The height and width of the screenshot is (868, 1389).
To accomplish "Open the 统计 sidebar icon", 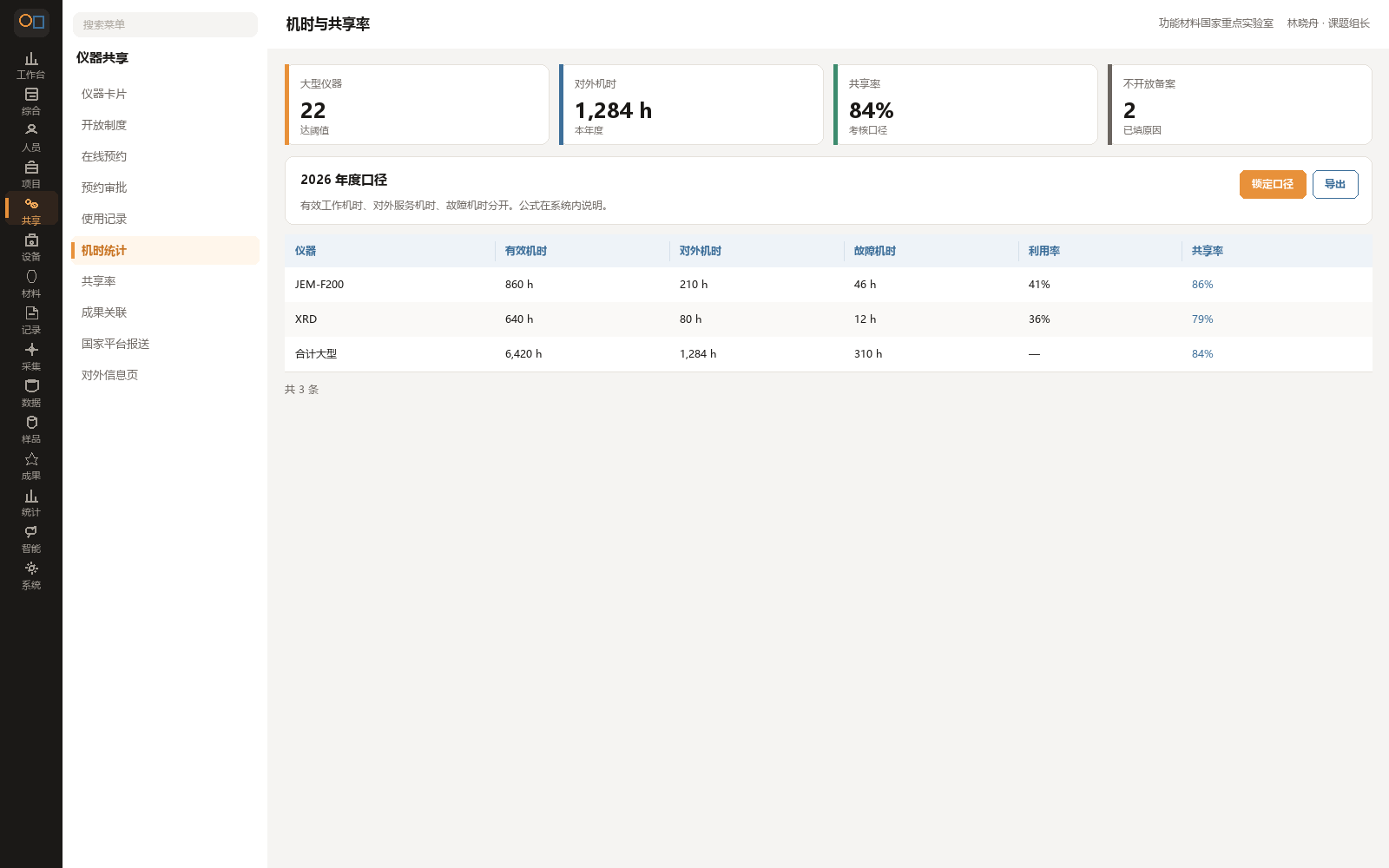I will point(31,503).
